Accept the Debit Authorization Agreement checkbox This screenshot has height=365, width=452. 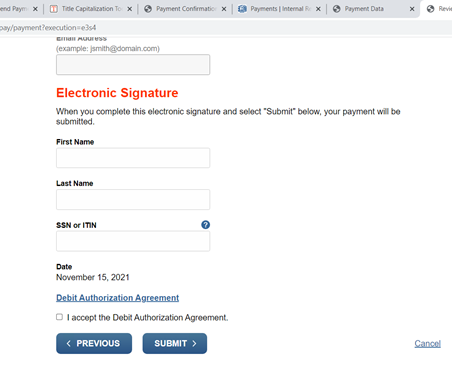[59, 317]
